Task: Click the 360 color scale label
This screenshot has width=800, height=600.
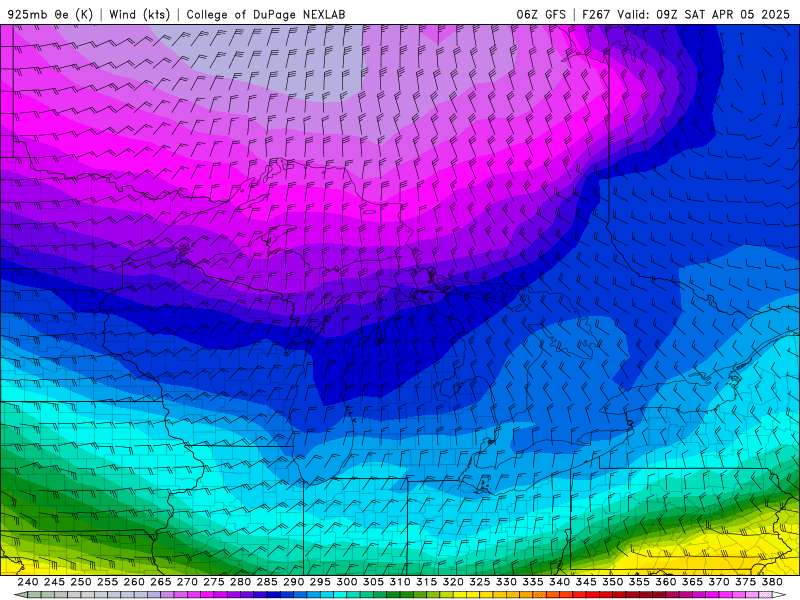Action: pos(665,582)
